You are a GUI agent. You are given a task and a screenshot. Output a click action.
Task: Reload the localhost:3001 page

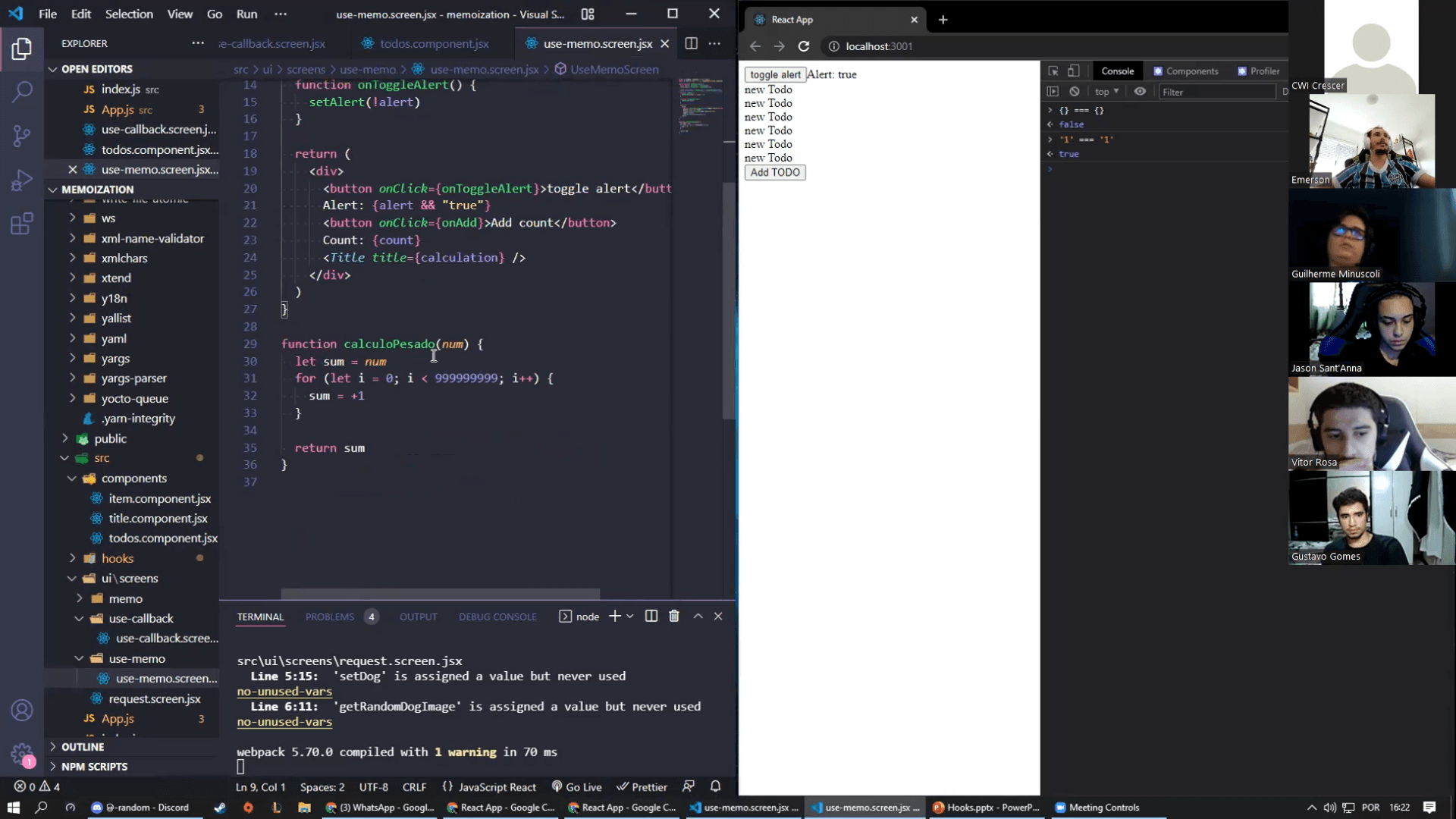(x=804, y=46)
